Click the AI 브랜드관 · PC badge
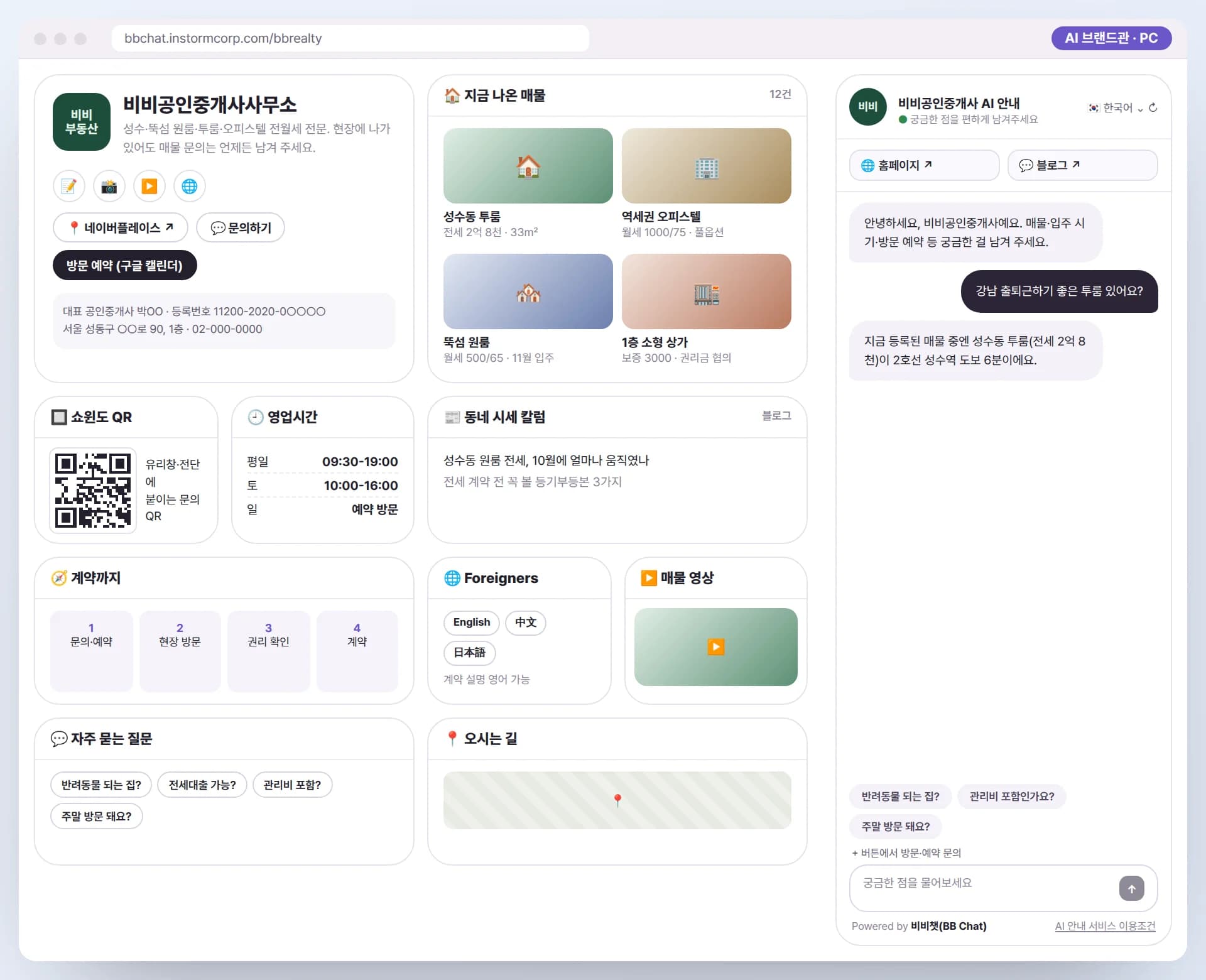 tap(1111, 38)
